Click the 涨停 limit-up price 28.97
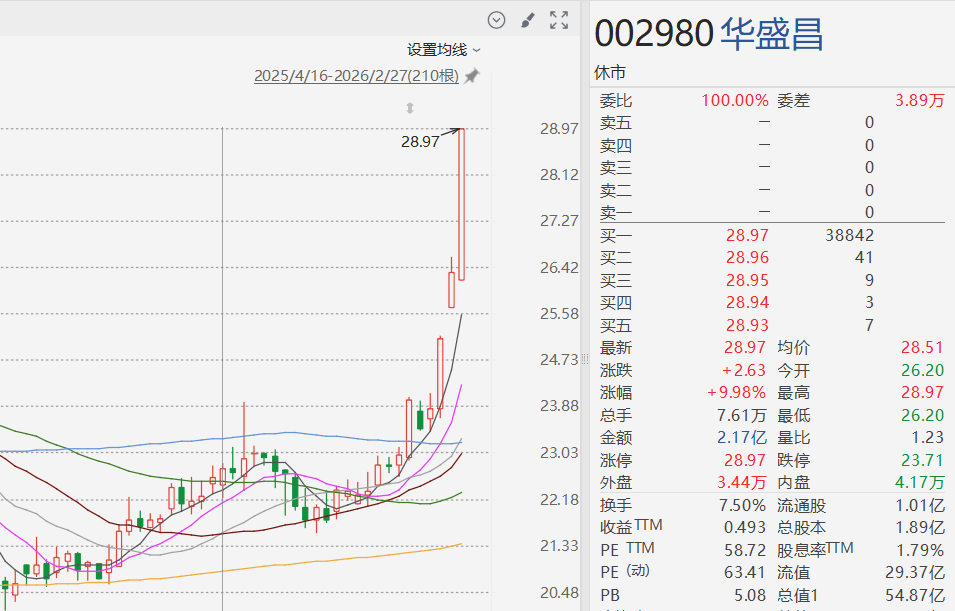This screenshot has width=955, height=611. pyautogui.click(x=747, y=460)
